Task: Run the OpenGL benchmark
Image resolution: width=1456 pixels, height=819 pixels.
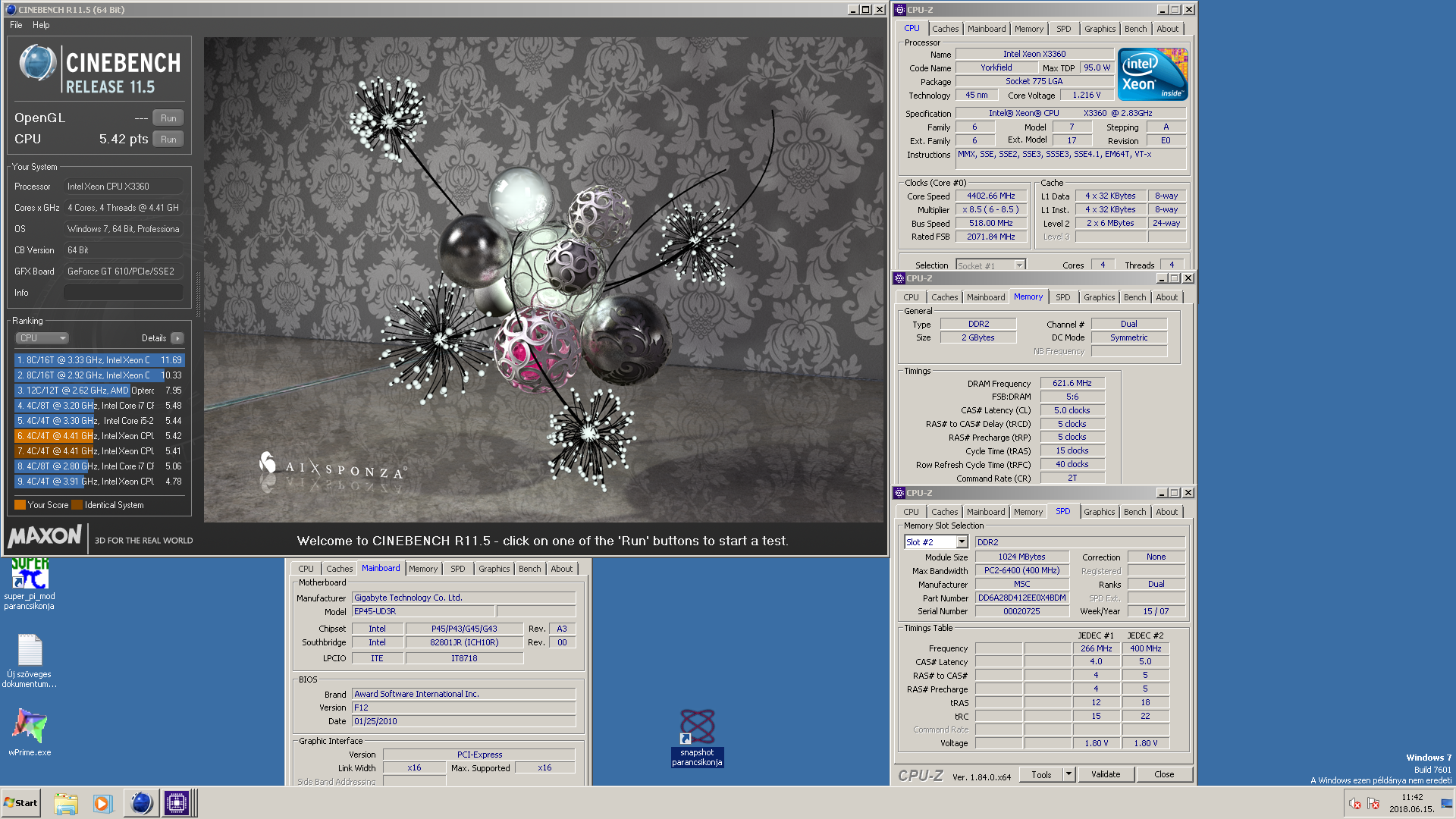Action: click(168, 118)
